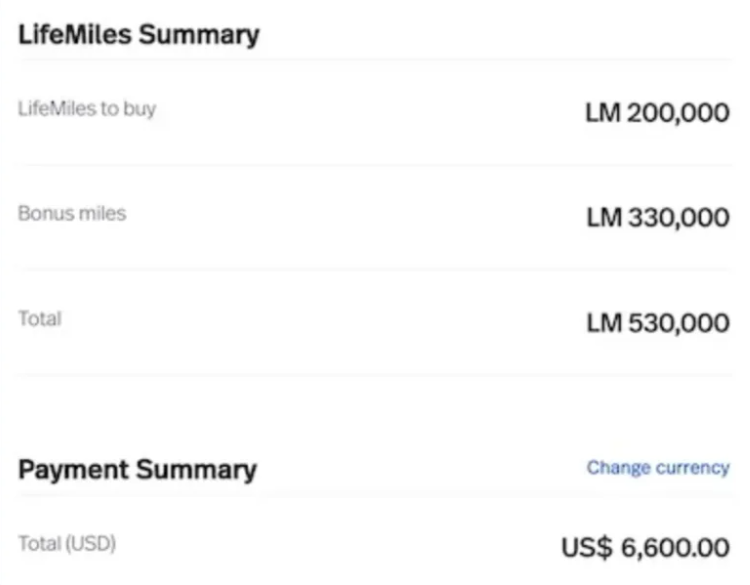Select the LM 530,000 total value
Viewport: 750px width, 585px height.
point(657,322)
